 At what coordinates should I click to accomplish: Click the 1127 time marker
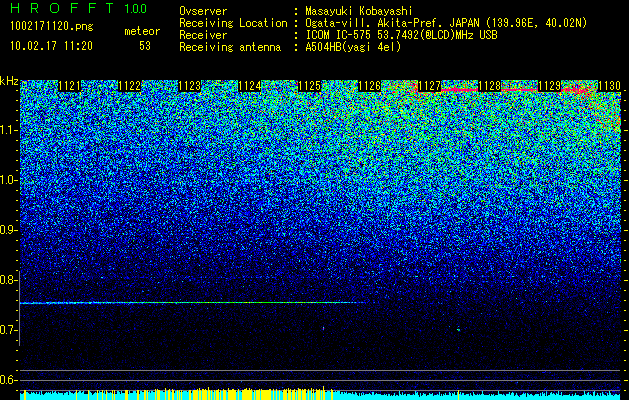430,86
